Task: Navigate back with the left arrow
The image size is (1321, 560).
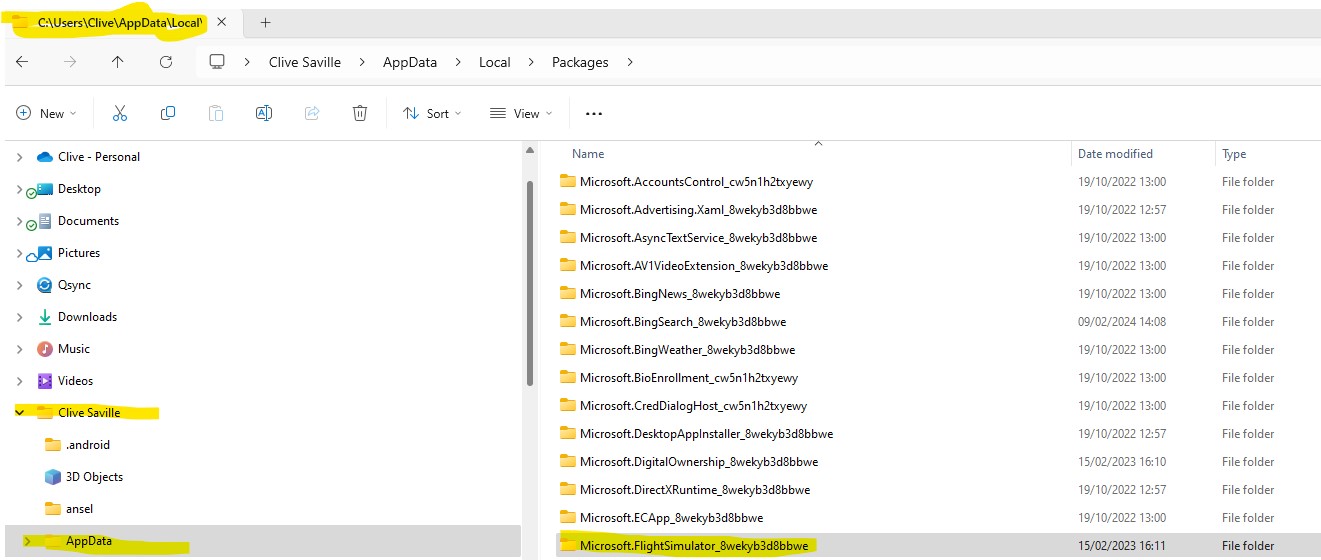Action: (x=22, y=62)
